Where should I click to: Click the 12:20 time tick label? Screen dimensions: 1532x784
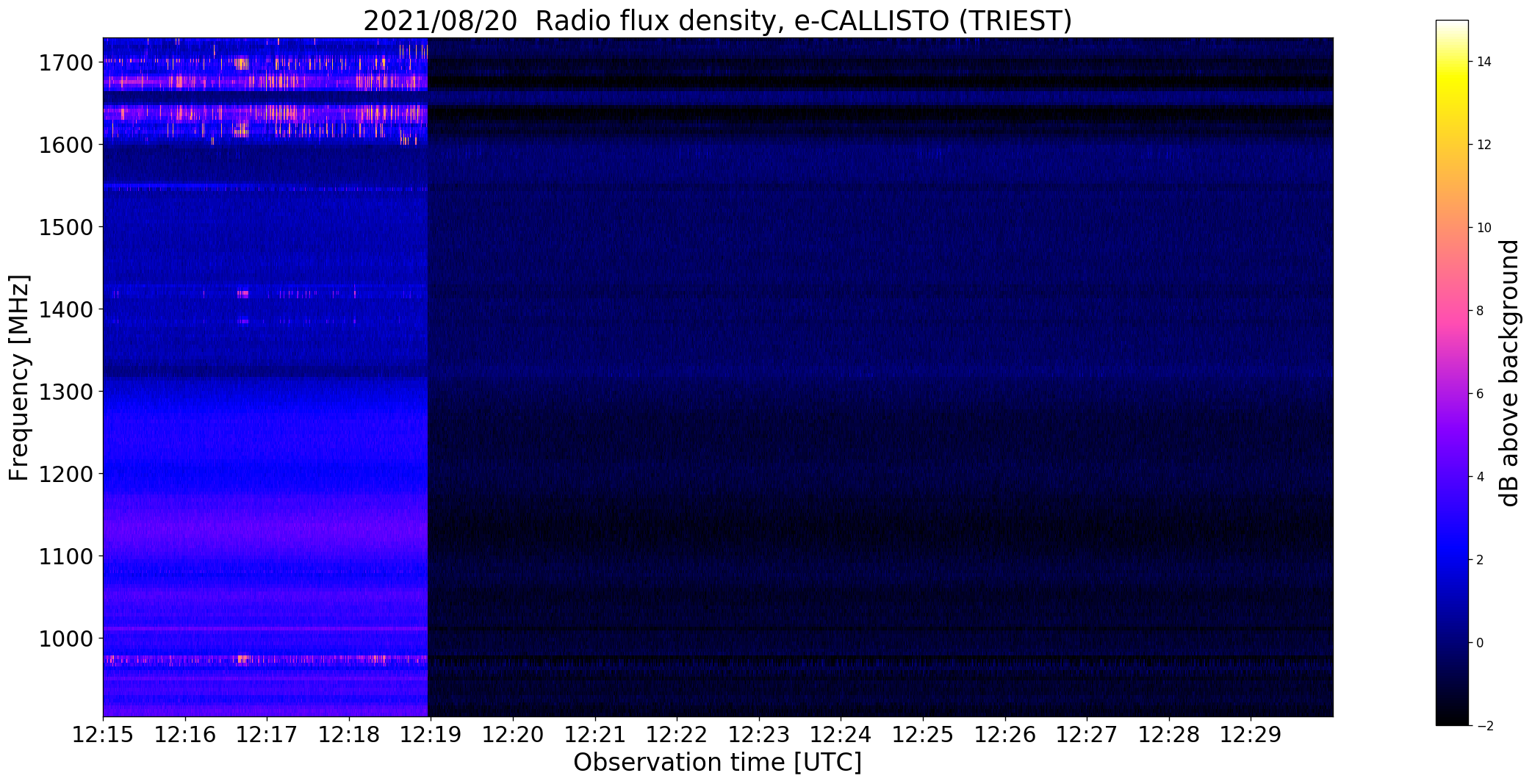click(513, 735)
